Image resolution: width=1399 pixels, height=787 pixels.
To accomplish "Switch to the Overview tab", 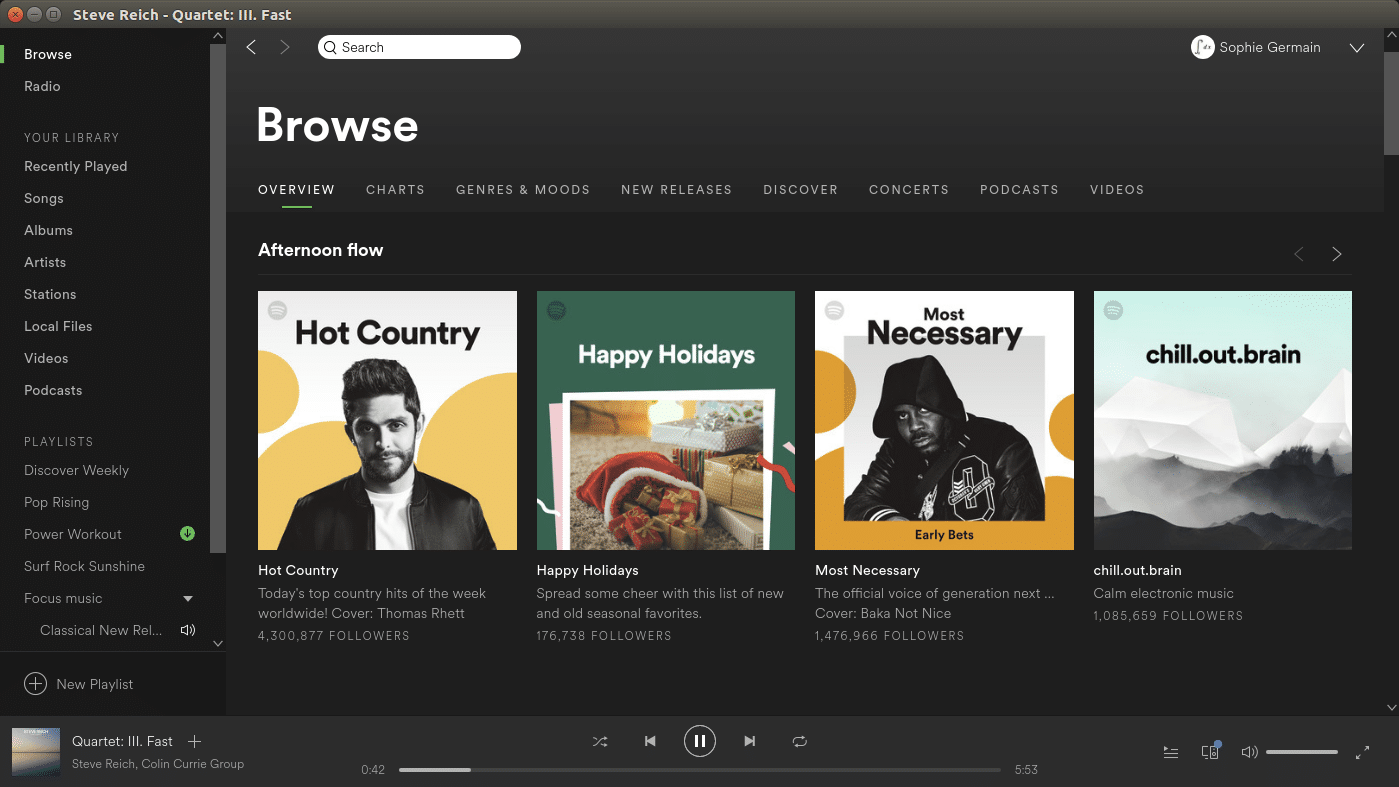I will click(x=296, y=189).
